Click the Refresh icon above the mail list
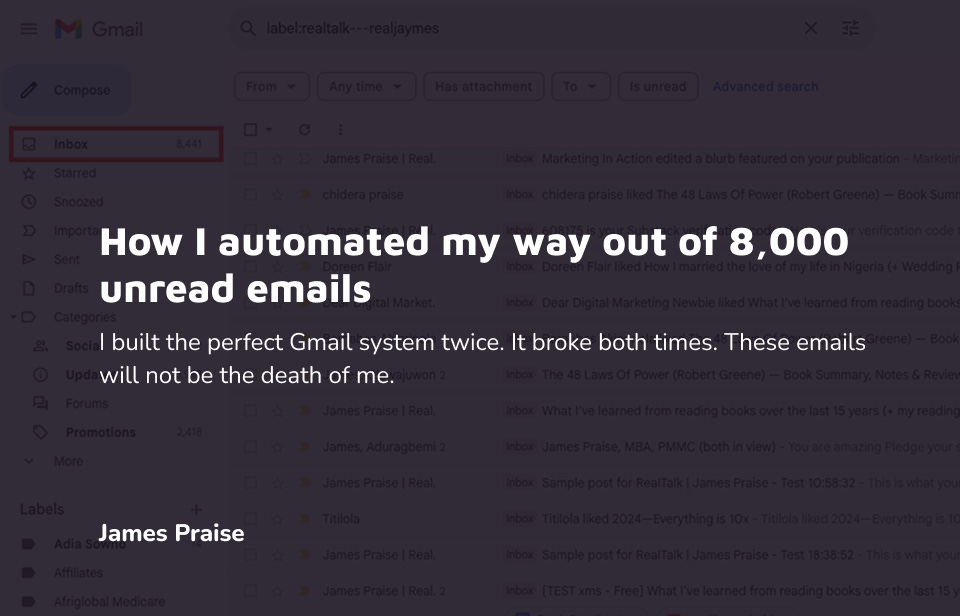960x616 pixels. pyautogui.click(x=304, y=129)
